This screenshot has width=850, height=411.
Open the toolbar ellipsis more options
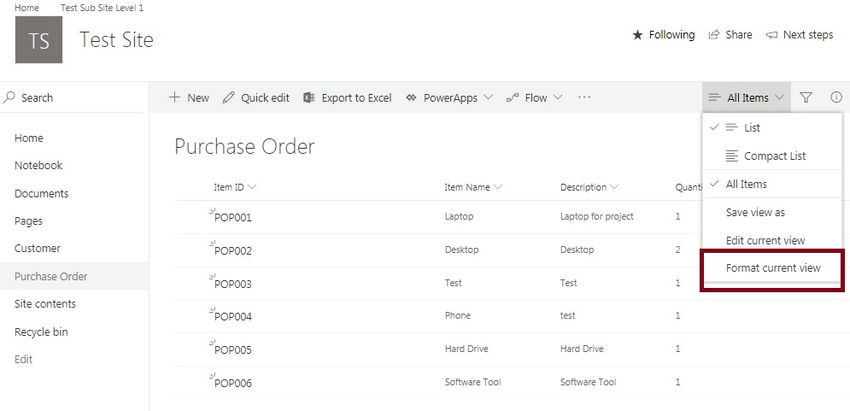[584, 98]
